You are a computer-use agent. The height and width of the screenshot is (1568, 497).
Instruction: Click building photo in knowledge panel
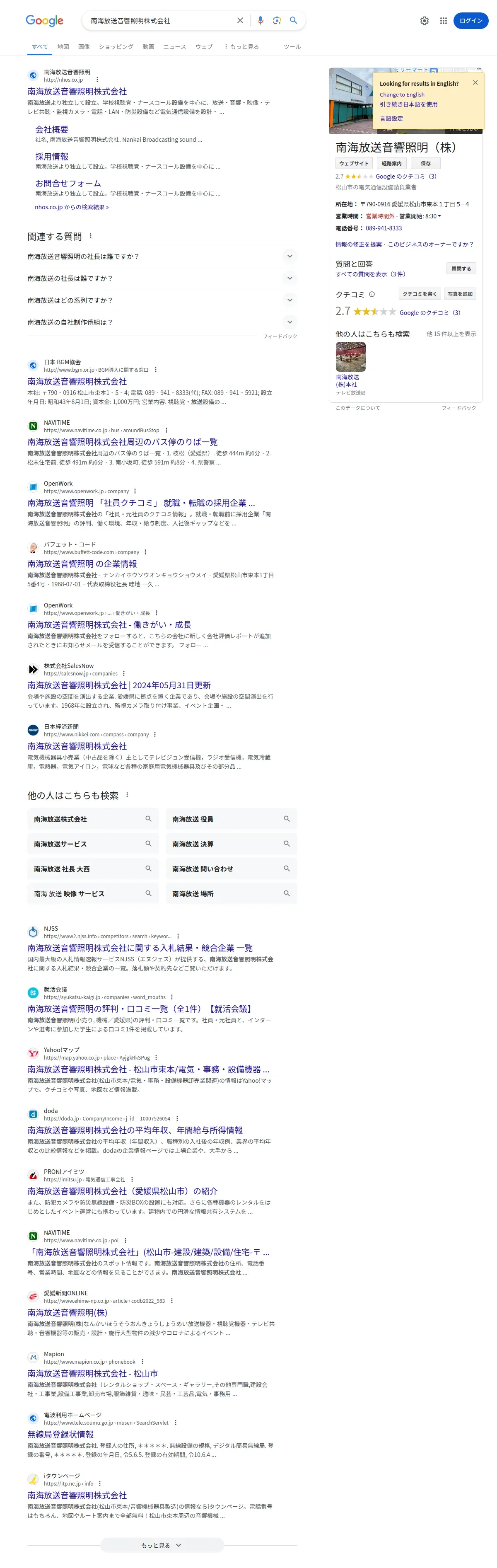click(x=351, y=100)
